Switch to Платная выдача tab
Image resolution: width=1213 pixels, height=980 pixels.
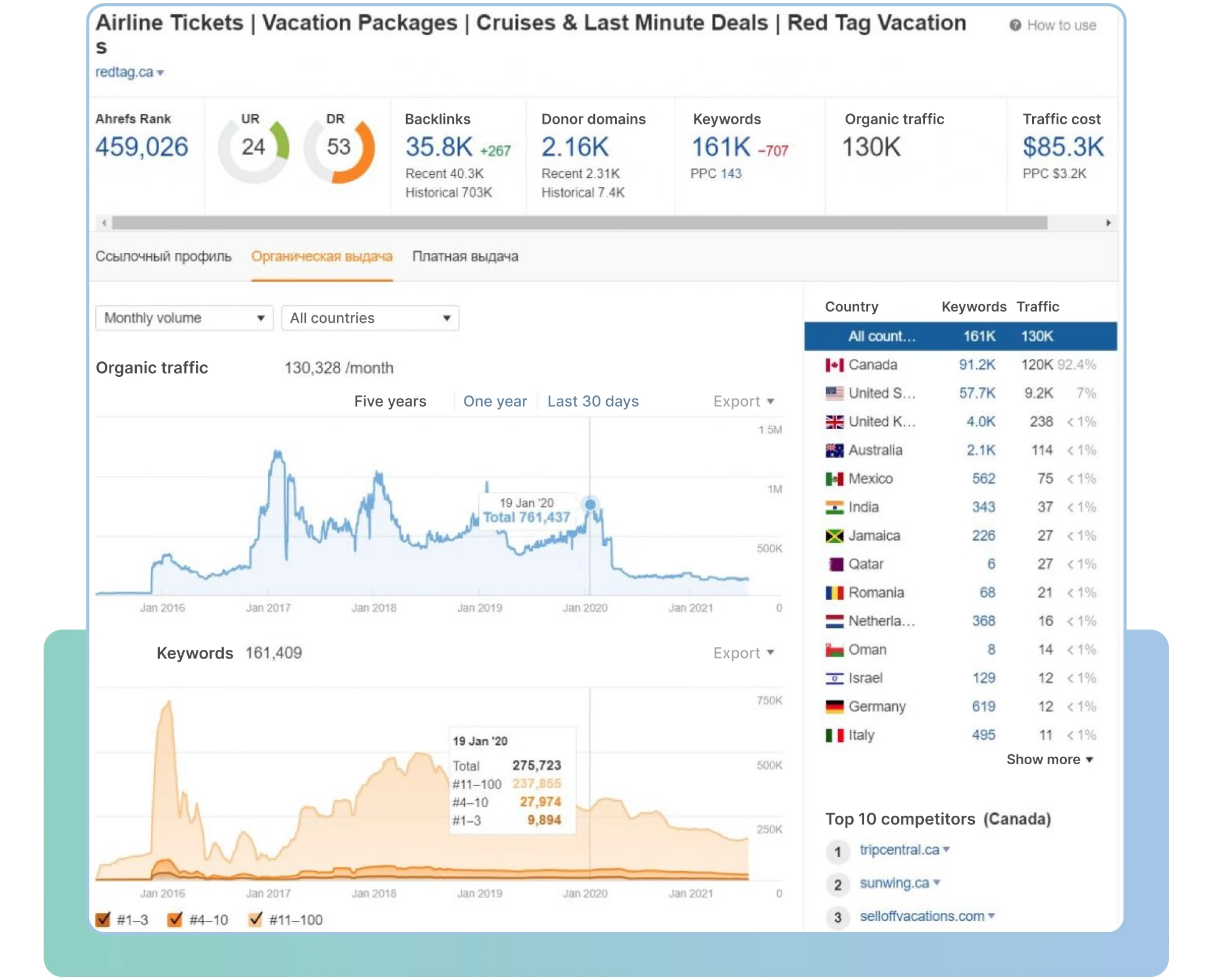click(x=464, y=256)
